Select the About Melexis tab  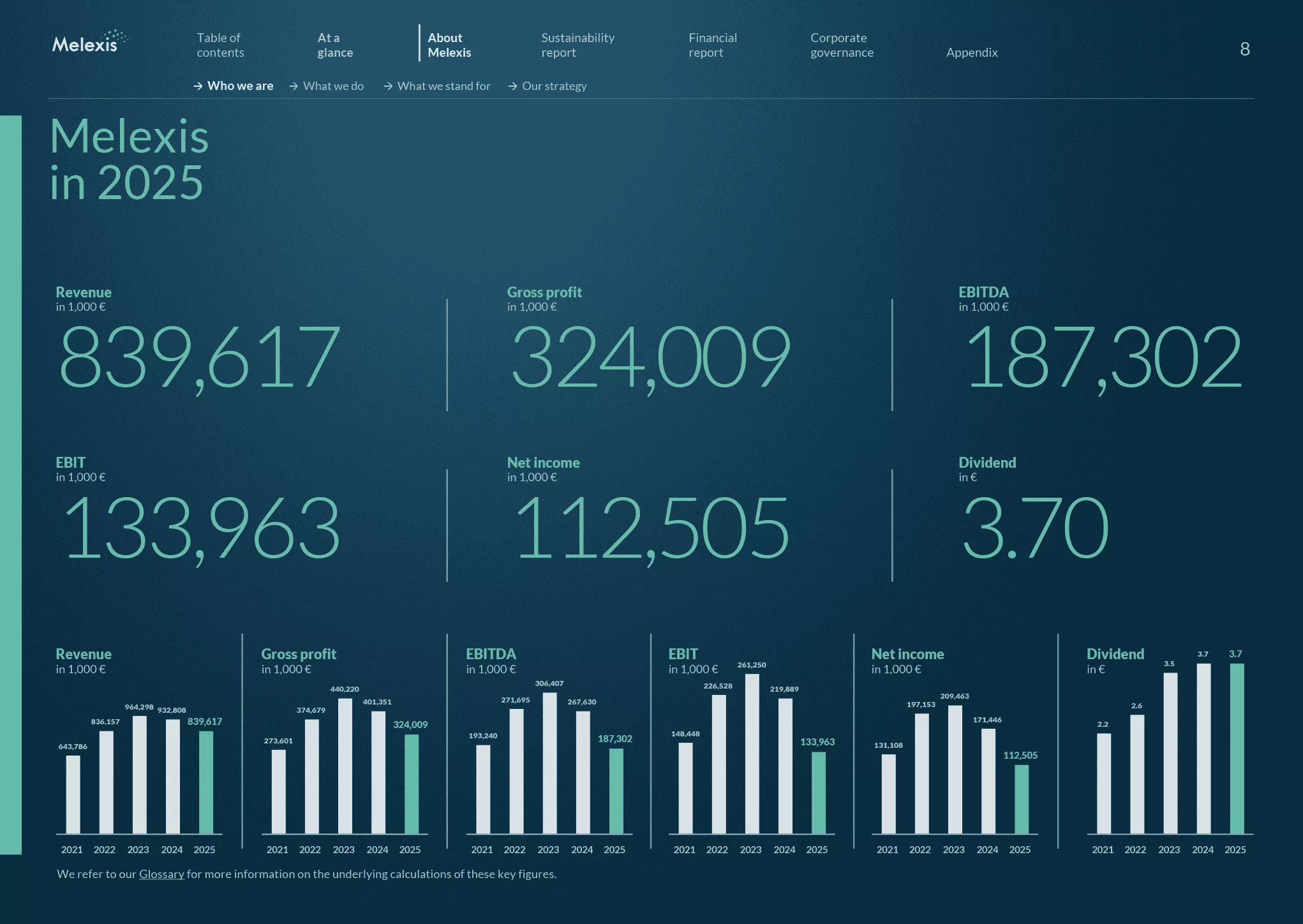(449, 45)
